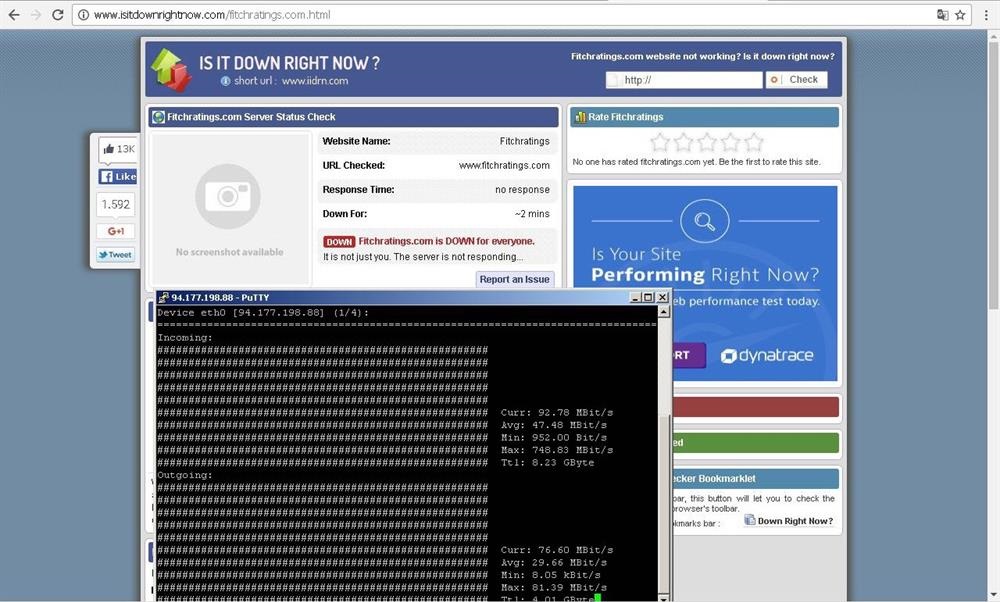The image size is (1000, 602).
Task: Click the 'Incoming:' label in PuTTY
Action: pyautogui.click(x=185, y=338)
